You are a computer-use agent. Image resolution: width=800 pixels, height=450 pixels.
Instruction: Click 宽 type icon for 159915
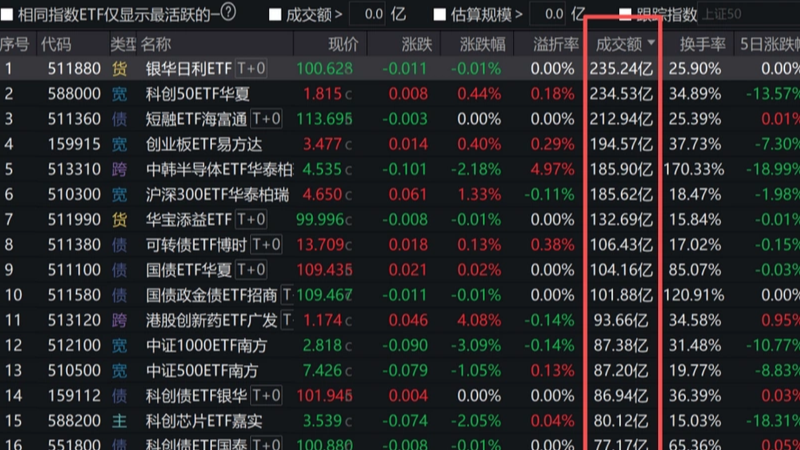(119, 144)
